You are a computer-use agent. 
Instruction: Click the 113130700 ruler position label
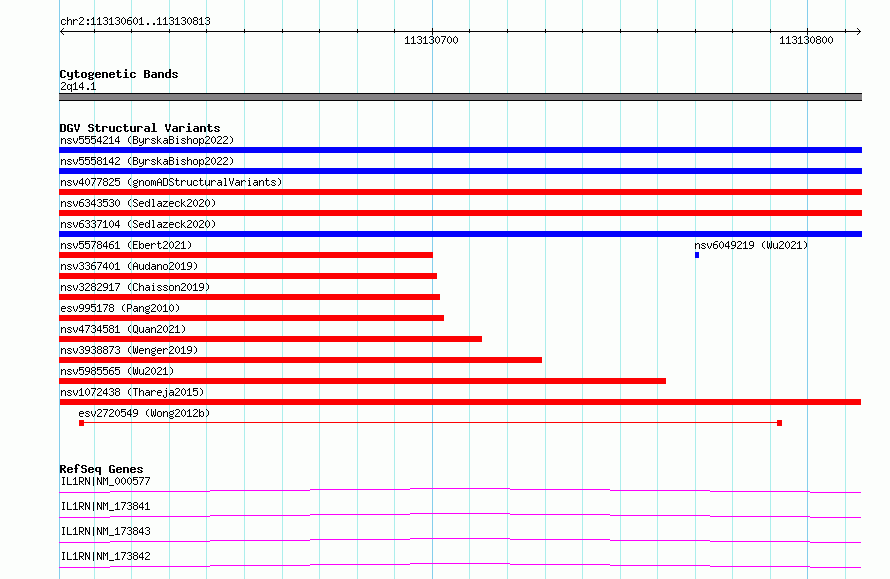(431, 40)
